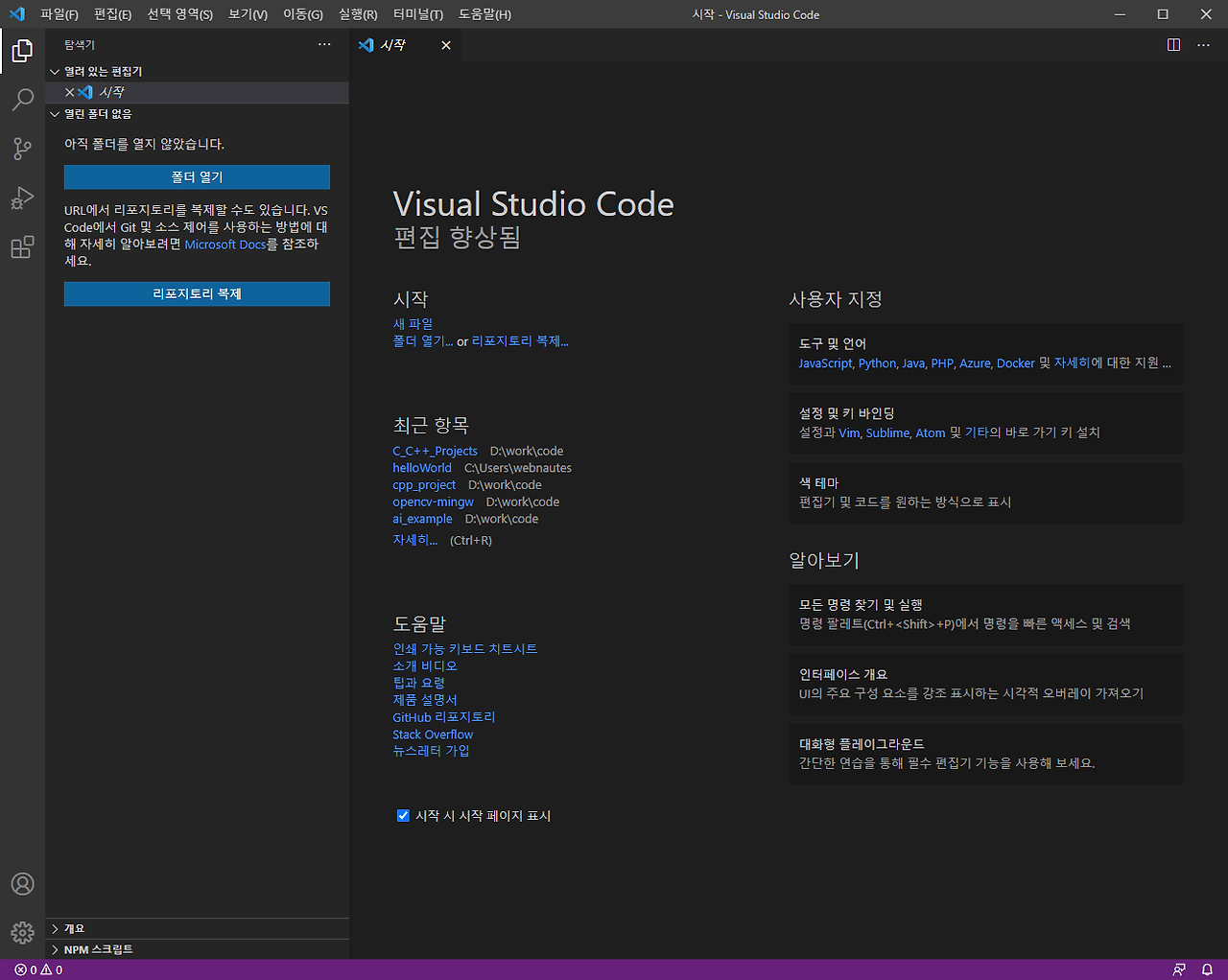Open the 보기(V) menu
Viewport: 1228px width, 980px height.
click(248, 14)
